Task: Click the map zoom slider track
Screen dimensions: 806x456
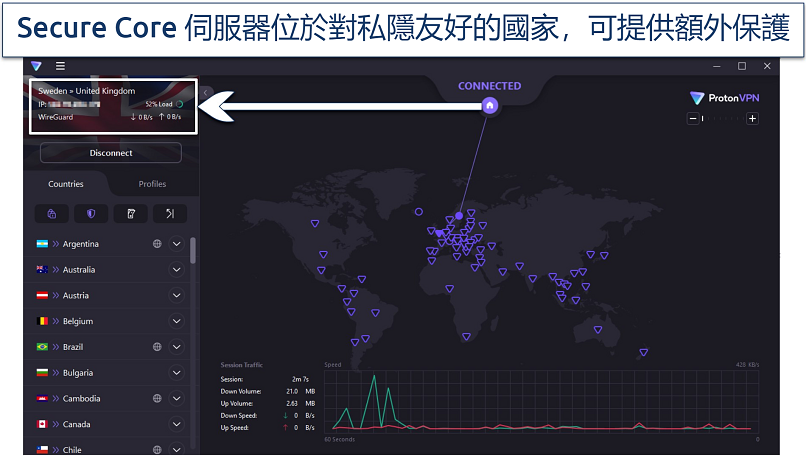Action: (722, 119)
